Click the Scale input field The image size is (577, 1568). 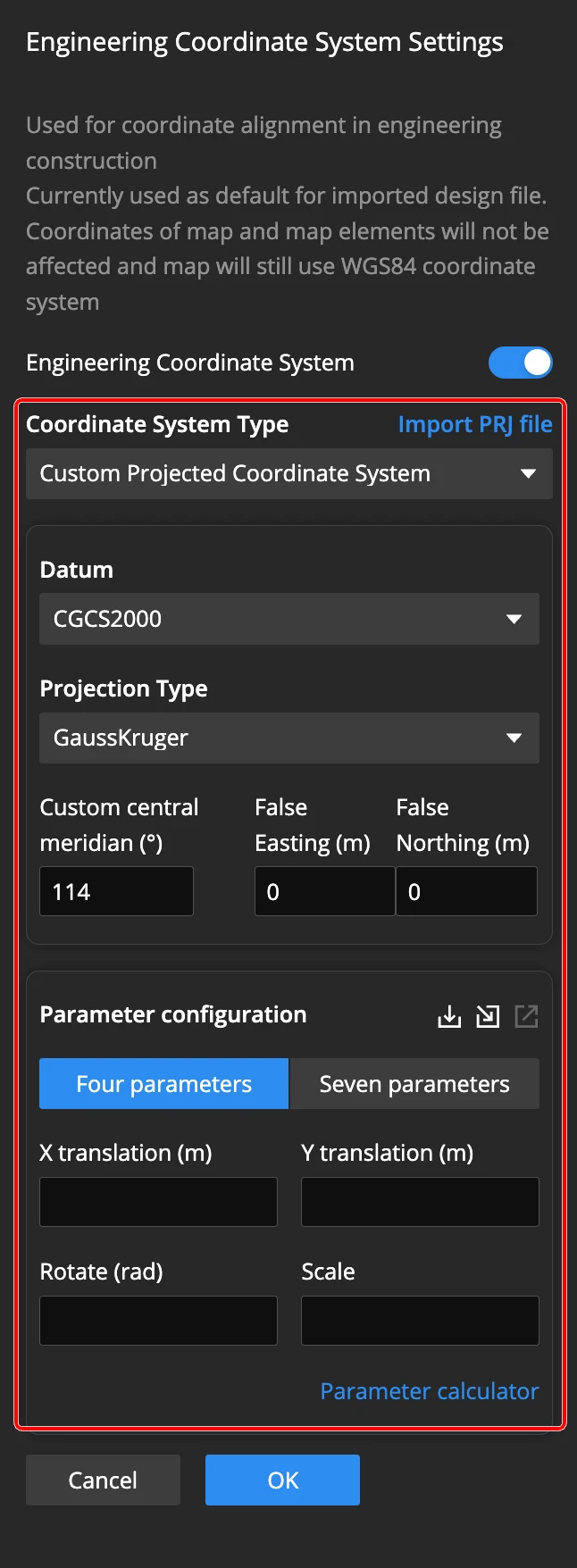point(420,1321)
